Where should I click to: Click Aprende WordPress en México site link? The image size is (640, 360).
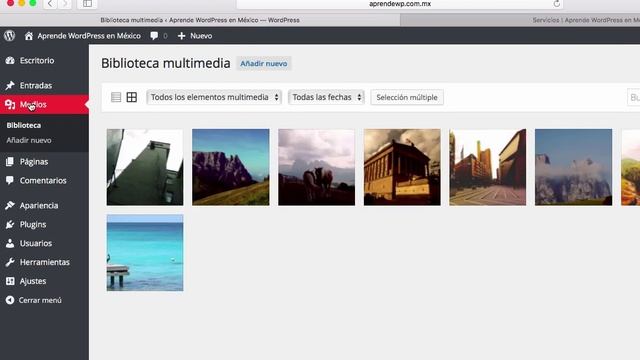tap(89, 36)
